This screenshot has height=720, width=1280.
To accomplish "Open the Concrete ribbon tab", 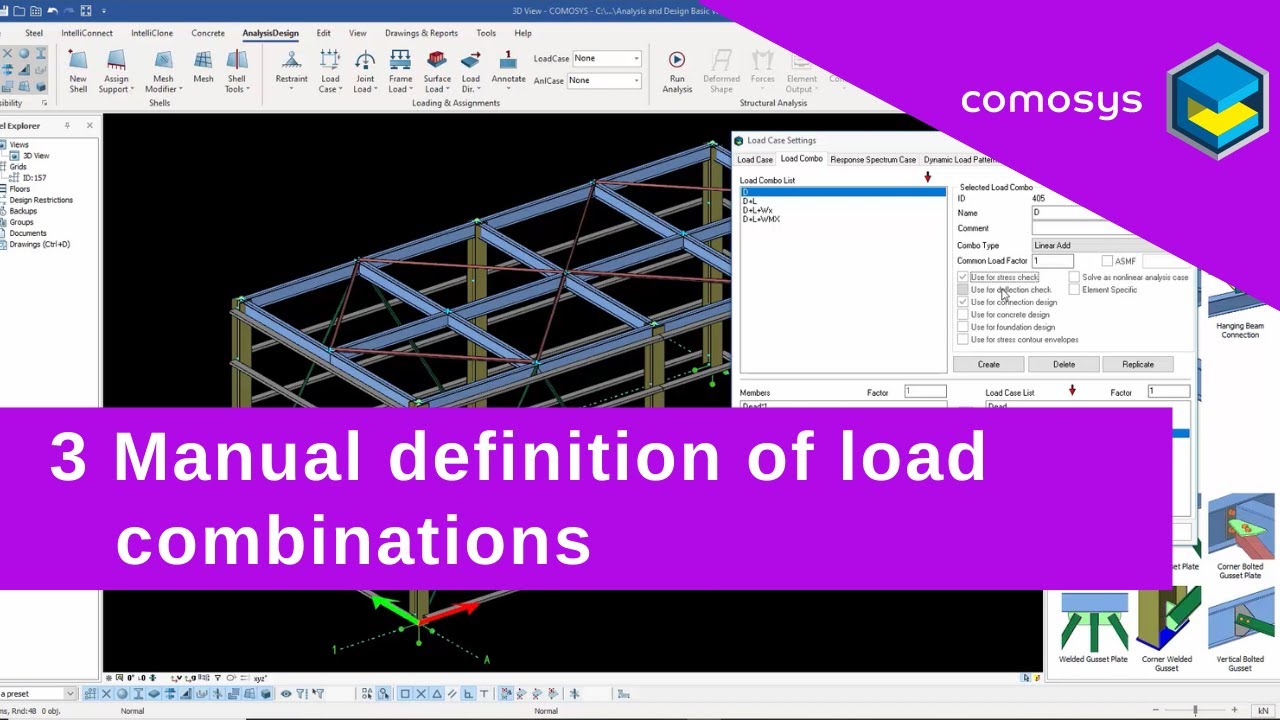I will coord(208,33).
